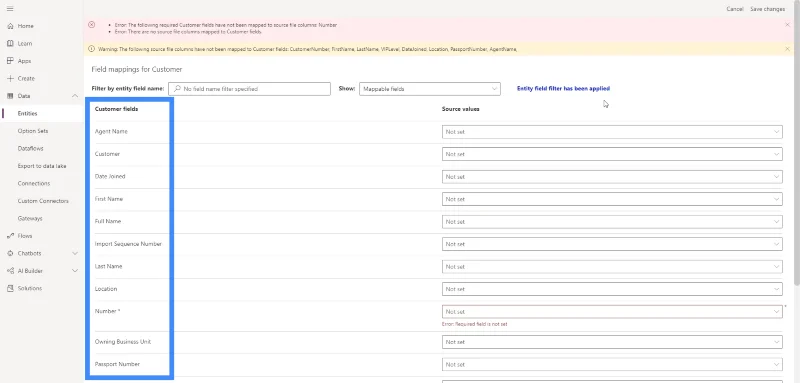Open the Apps grid icon
This screenshot has width=800, height=383.
pyautogui.click(x=10, y=61)
